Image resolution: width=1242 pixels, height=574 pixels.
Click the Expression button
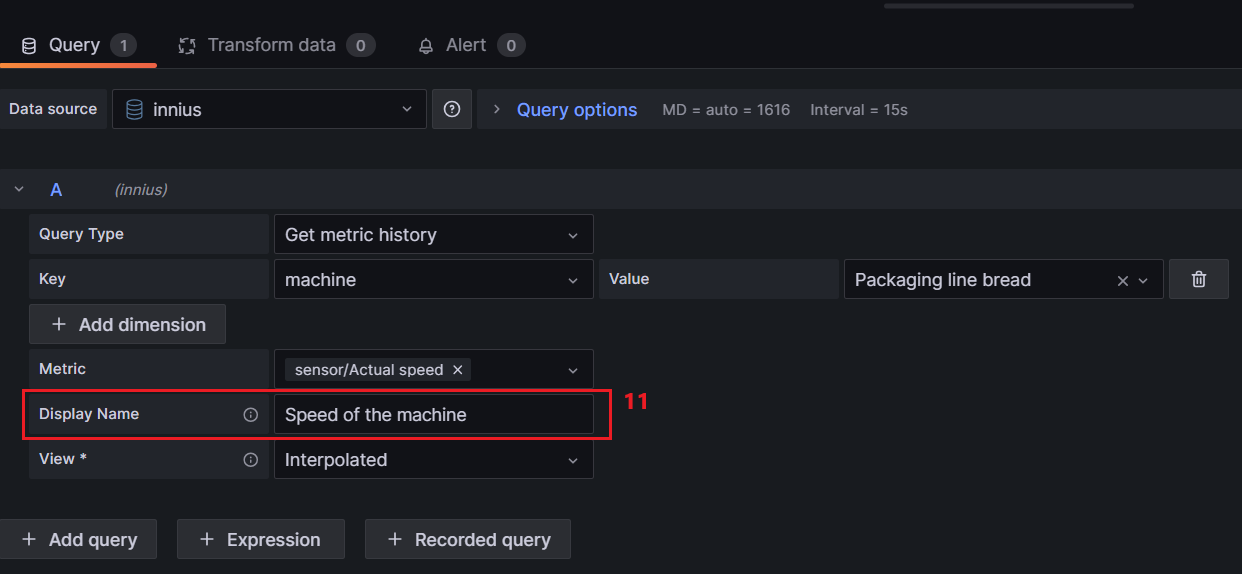(x=261, y=539)
